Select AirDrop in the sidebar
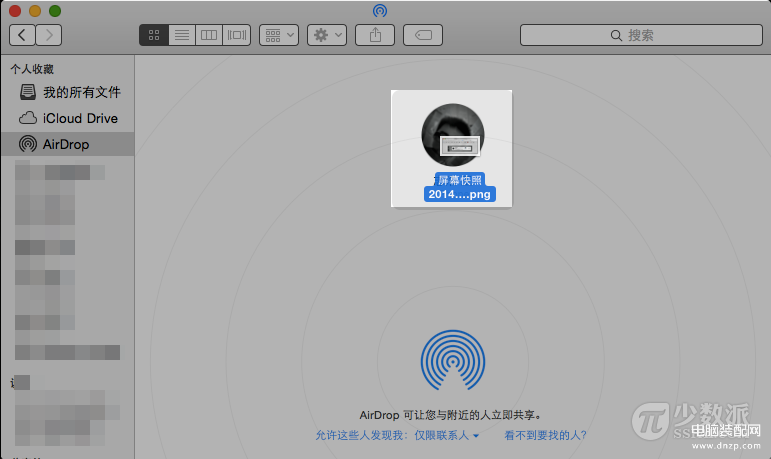This screenshot has height=459, width=771. point(67,144)
